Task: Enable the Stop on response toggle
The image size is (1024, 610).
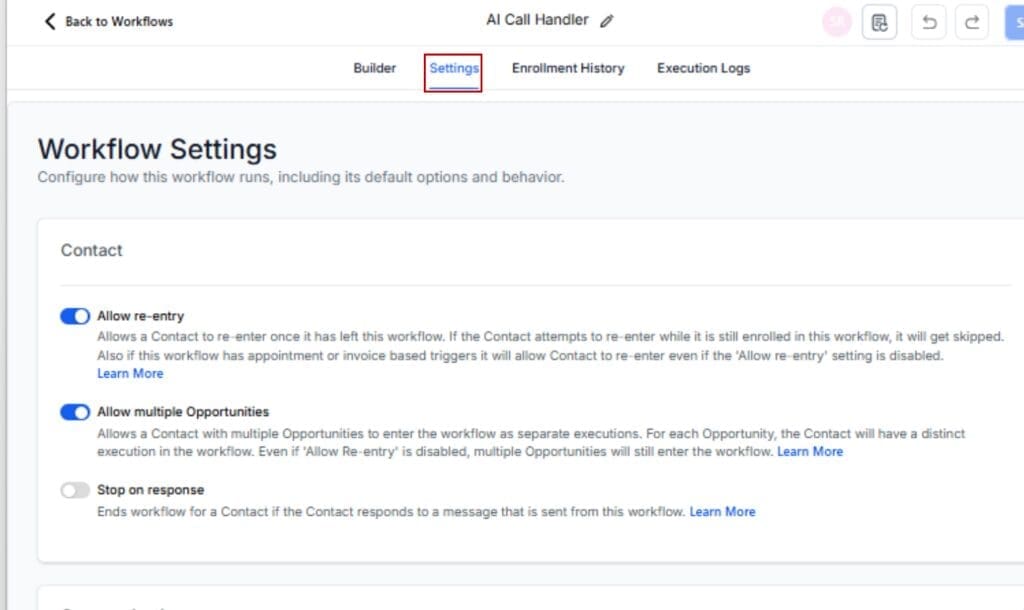Action: pos(75,490)
